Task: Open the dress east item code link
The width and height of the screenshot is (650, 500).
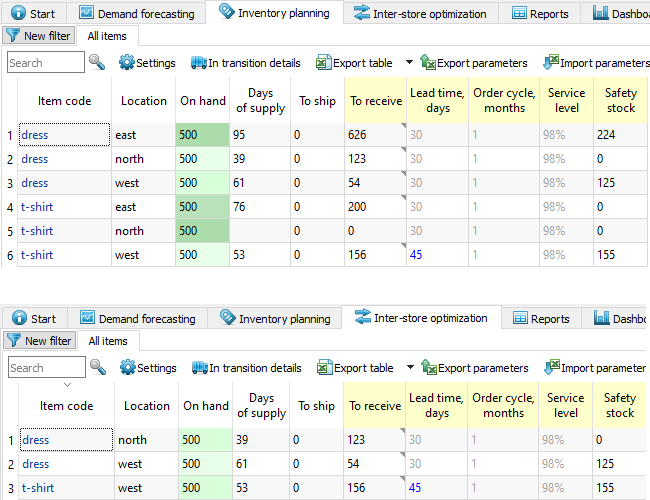Action: (x=34, y=135)
